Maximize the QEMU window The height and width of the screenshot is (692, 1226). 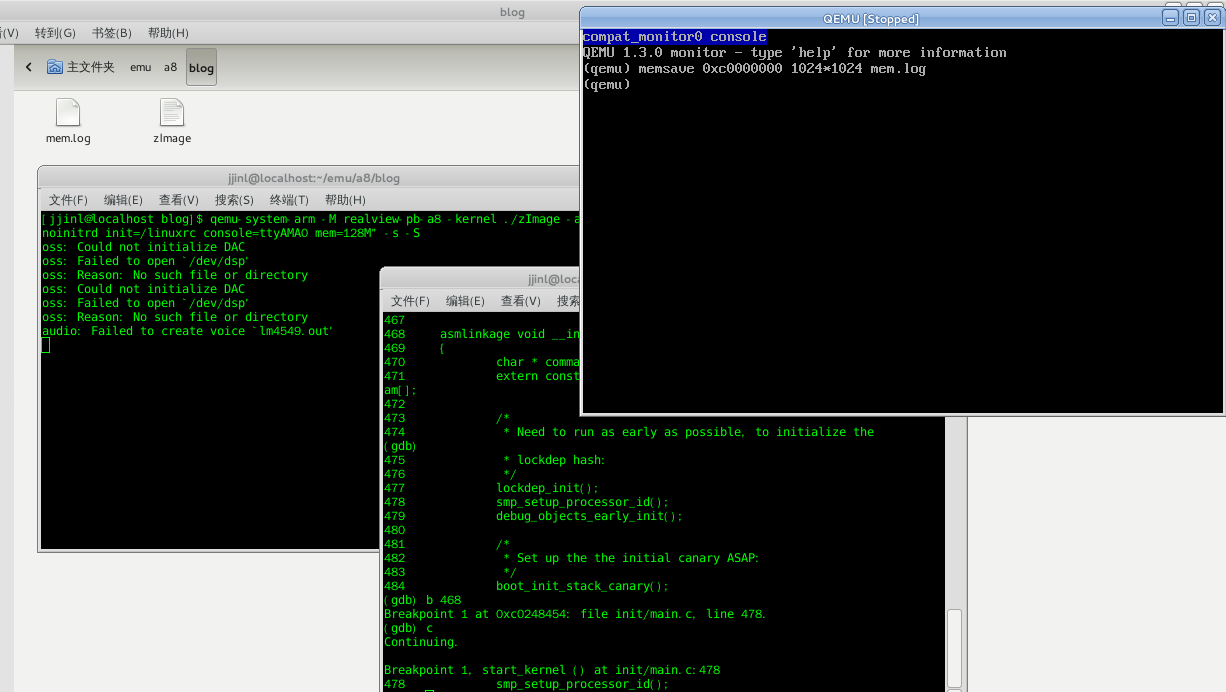[1191, 17]
